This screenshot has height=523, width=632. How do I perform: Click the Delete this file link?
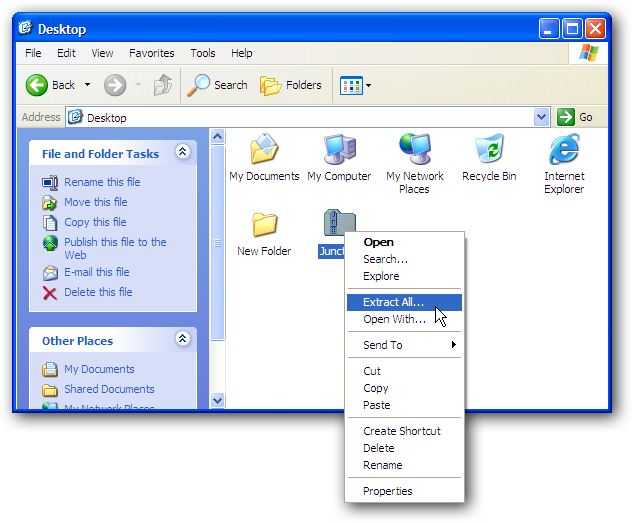(98, 292)
